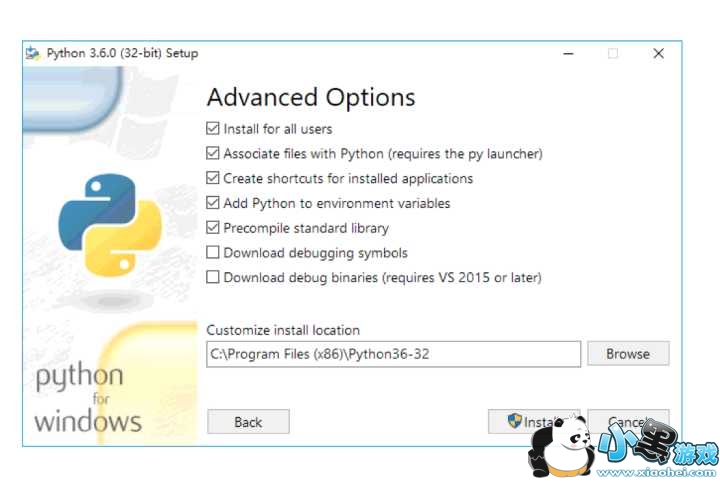Image resolution: width=720 pixels, height=481 pixels.
Task: Check Download debug binaries option
Action: [x=213, y=277]
